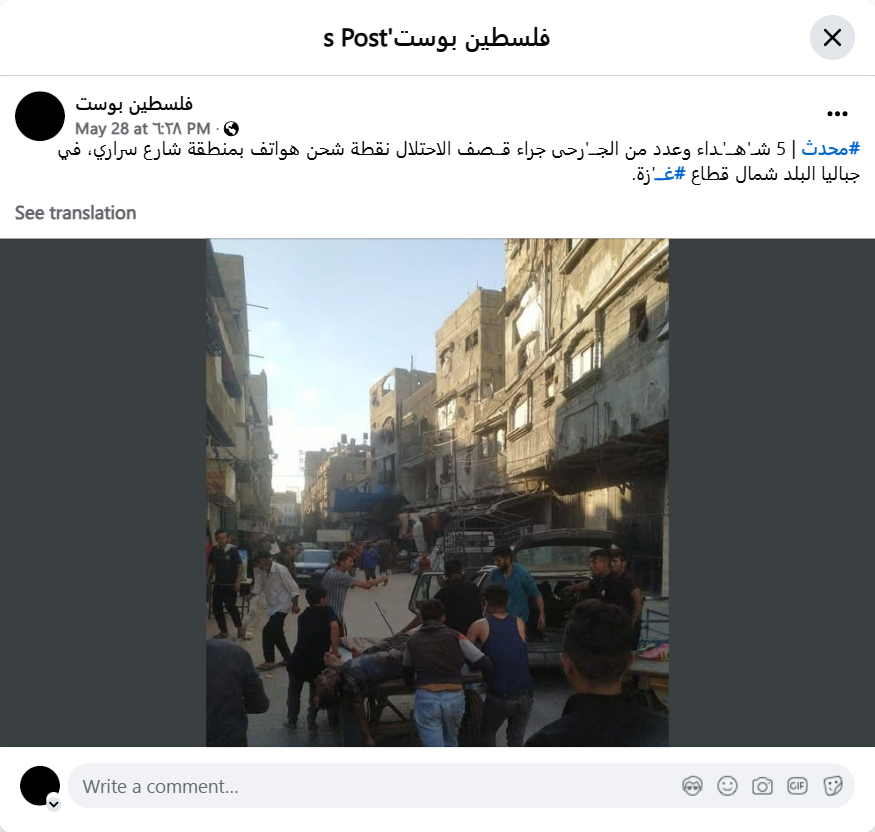Open the #محدث hashtag
This screenshot has width=875, height=832.
(830, 149)
